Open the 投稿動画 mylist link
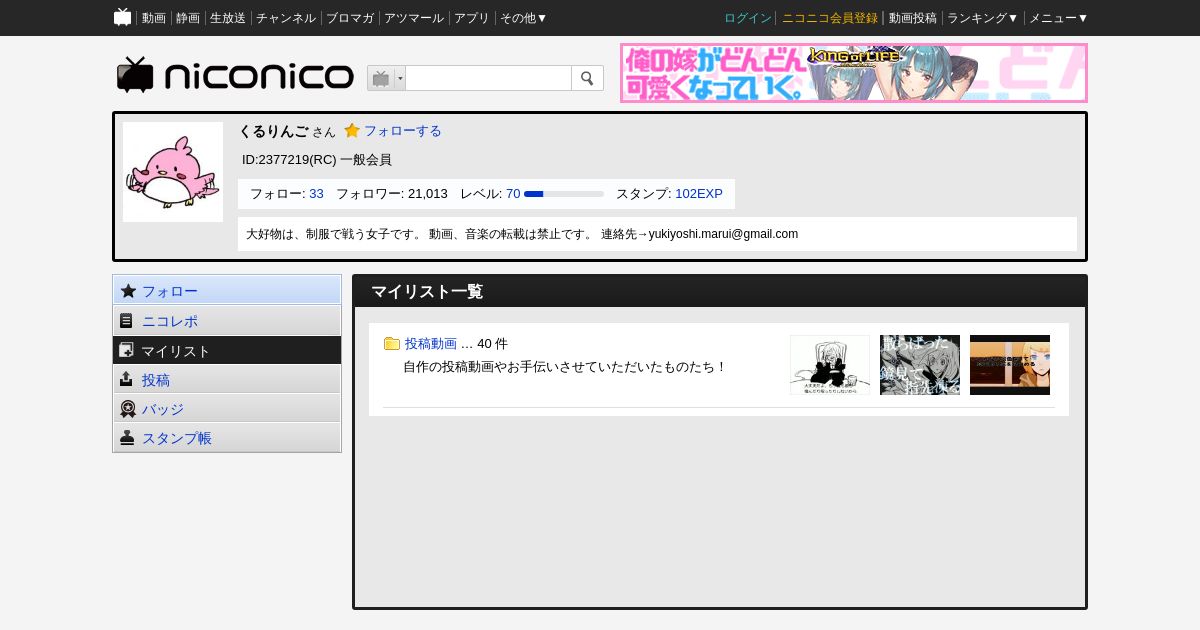This screenshot has height=630, width=1200. pyautogui.click(x=431, y=344)
